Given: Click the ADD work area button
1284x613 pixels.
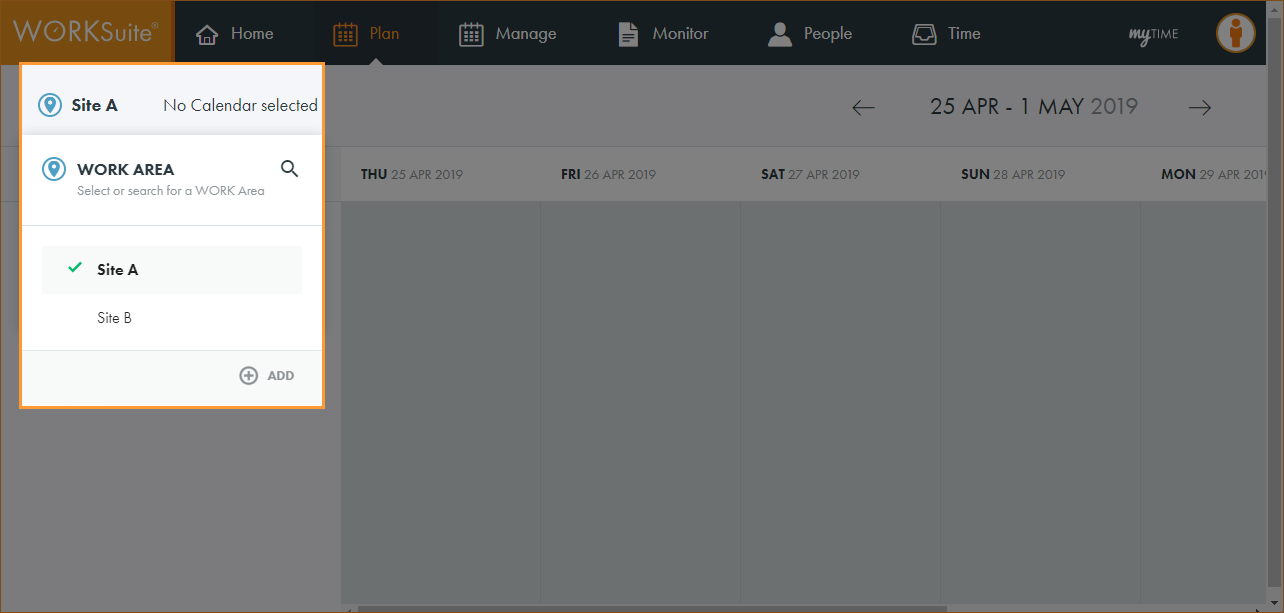Looking at the screenshot, I should click(x=267, y=376).
